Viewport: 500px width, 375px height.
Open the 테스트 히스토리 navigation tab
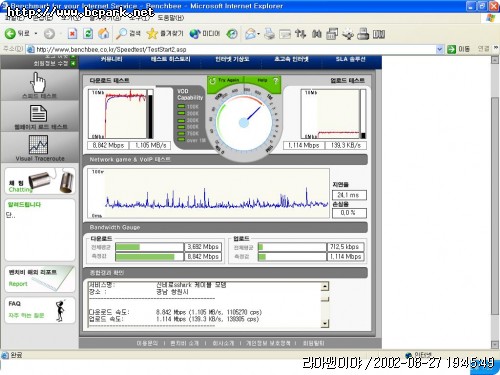(170, 59)
